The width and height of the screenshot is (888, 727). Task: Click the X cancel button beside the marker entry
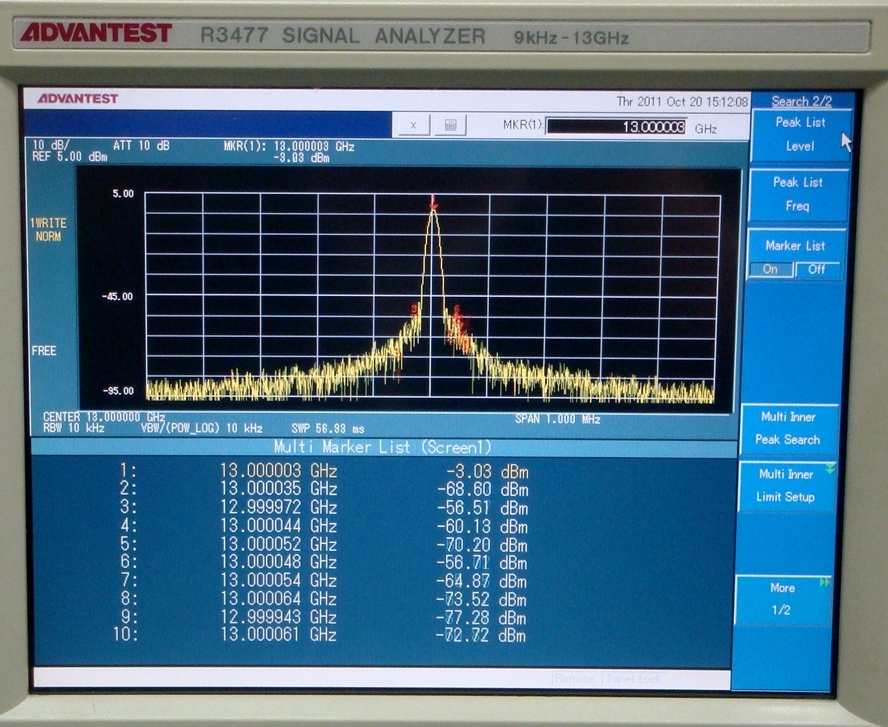tap(413, 125)
